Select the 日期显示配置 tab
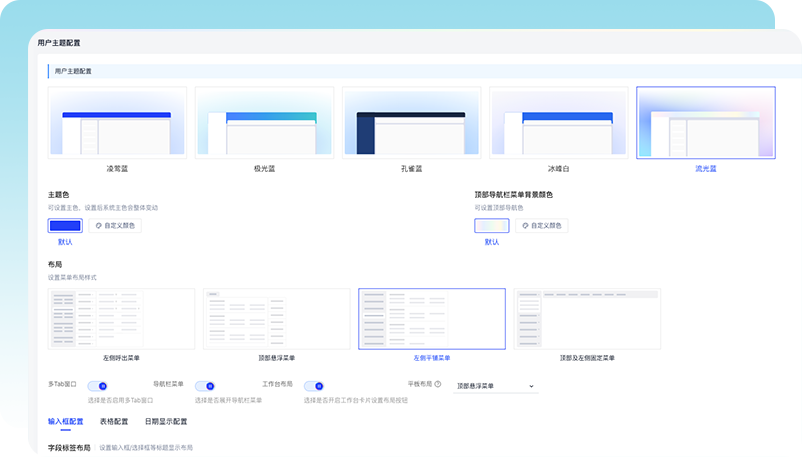This screenshot has width=802, height=457. point(166,421)
